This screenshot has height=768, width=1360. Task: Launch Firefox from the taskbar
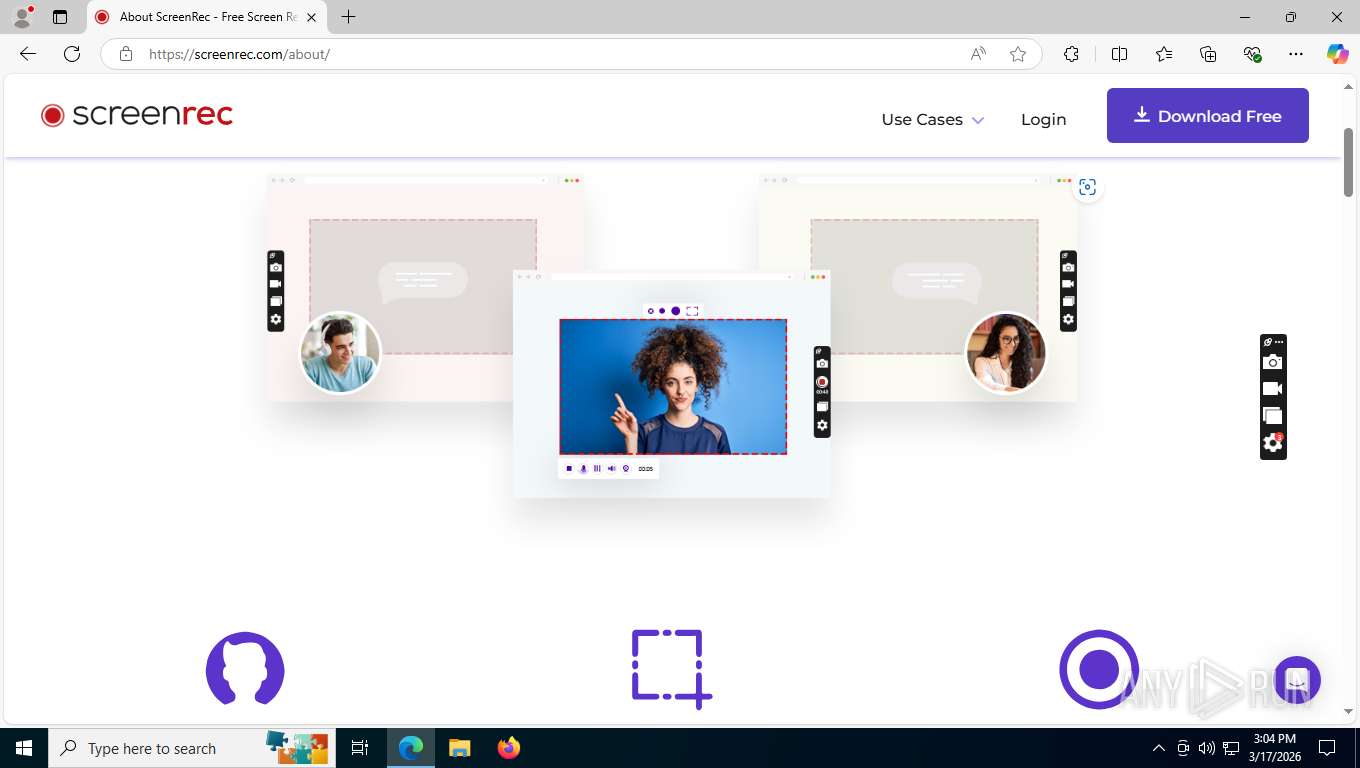[x=509, y=748]
